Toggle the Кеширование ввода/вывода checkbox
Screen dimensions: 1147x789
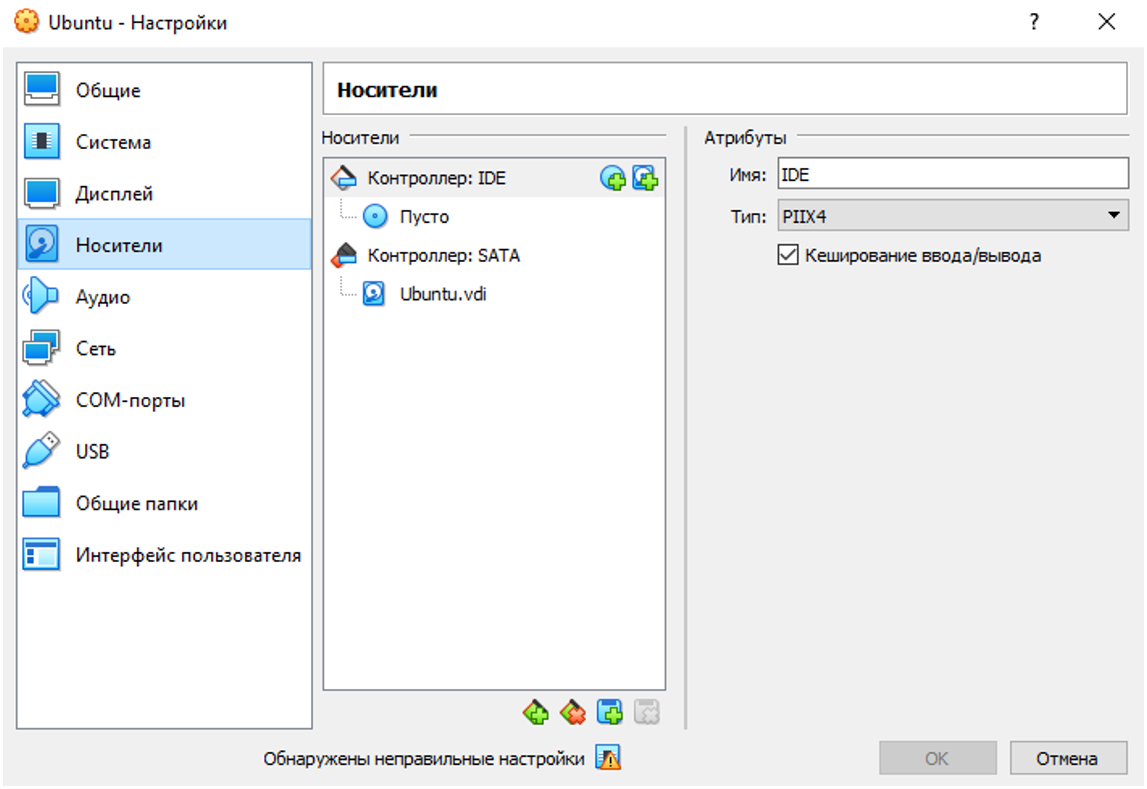click(788, 255)
